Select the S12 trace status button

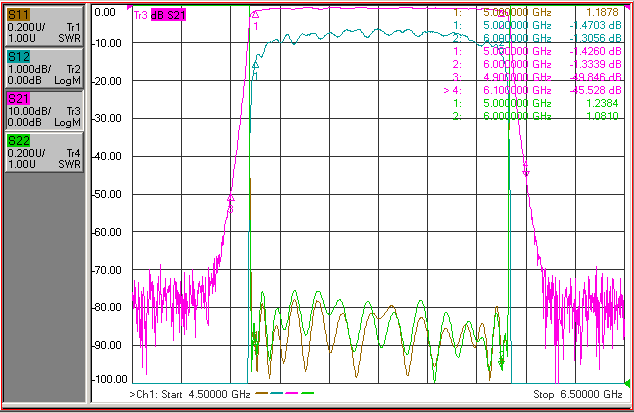(44, 68)
